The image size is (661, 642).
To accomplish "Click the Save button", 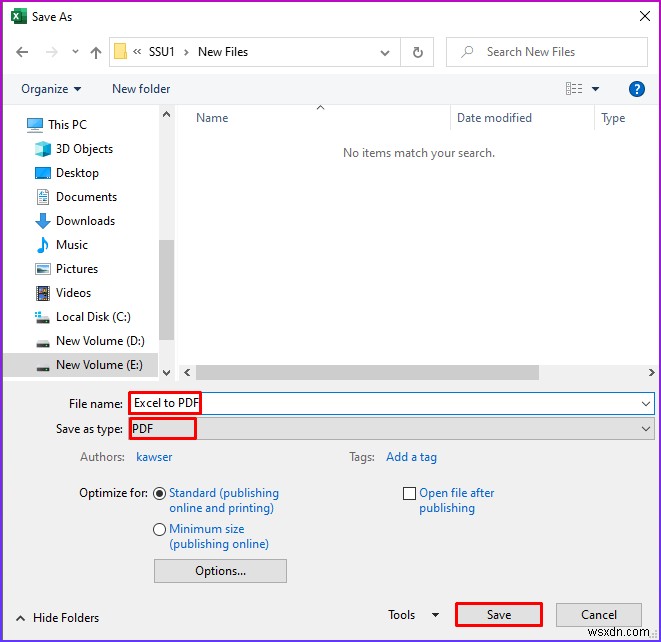I will [x=499, y=615].
